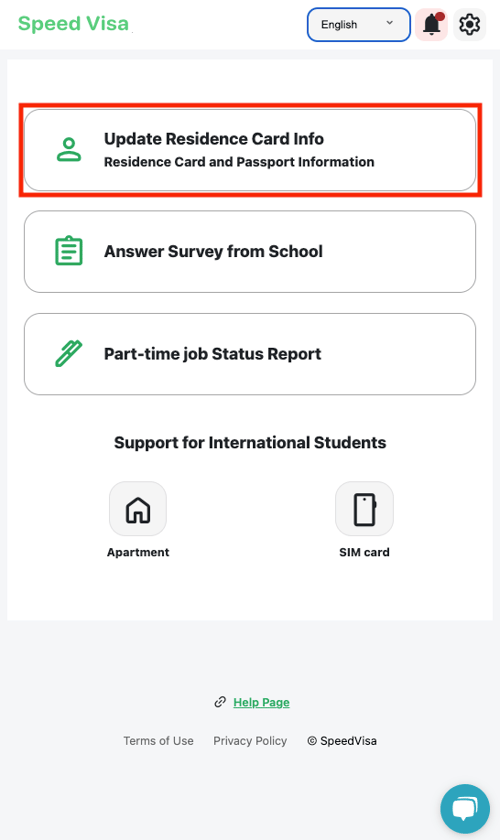Open the notifications bell
500x840 pixels.
(x=431, y=25)
